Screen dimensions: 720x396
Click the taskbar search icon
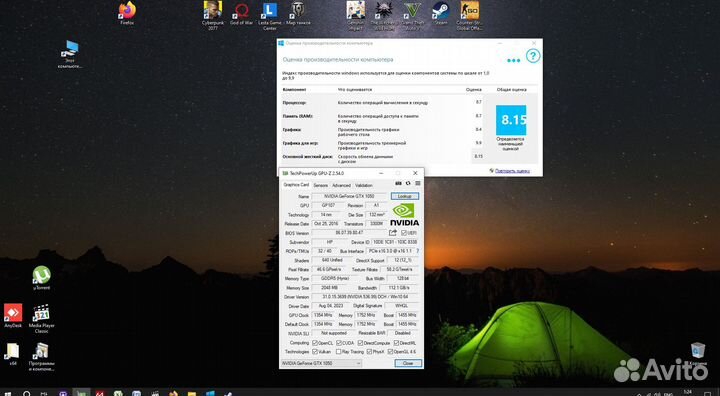27,393
